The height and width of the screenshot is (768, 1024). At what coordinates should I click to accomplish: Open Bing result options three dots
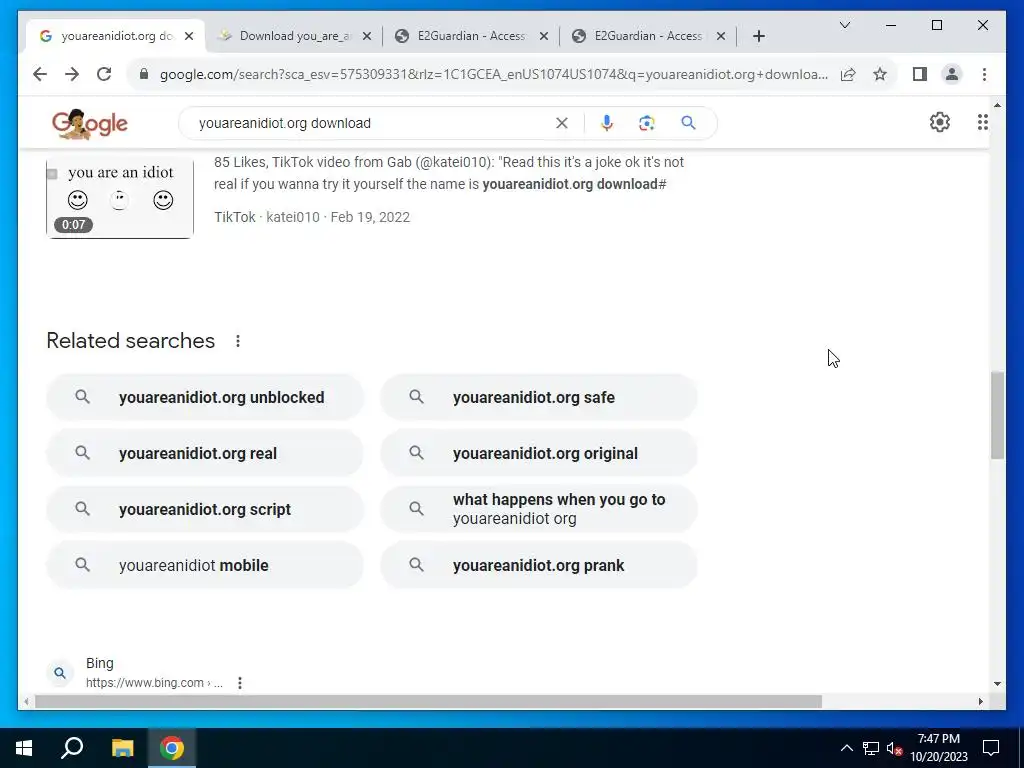pos(240,682)
